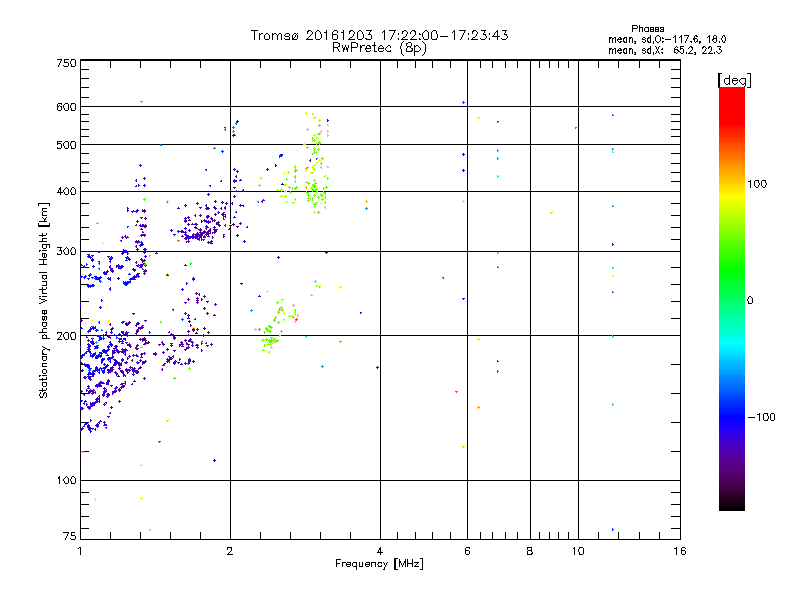Click the colorbar tick label "-100"

(x=761, y=417)
